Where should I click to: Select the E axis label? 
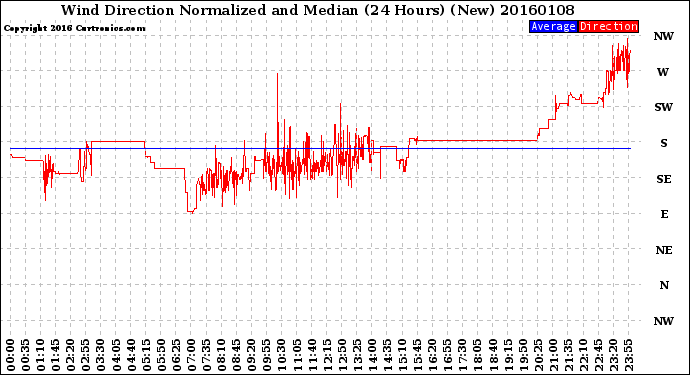click(664, 214)
